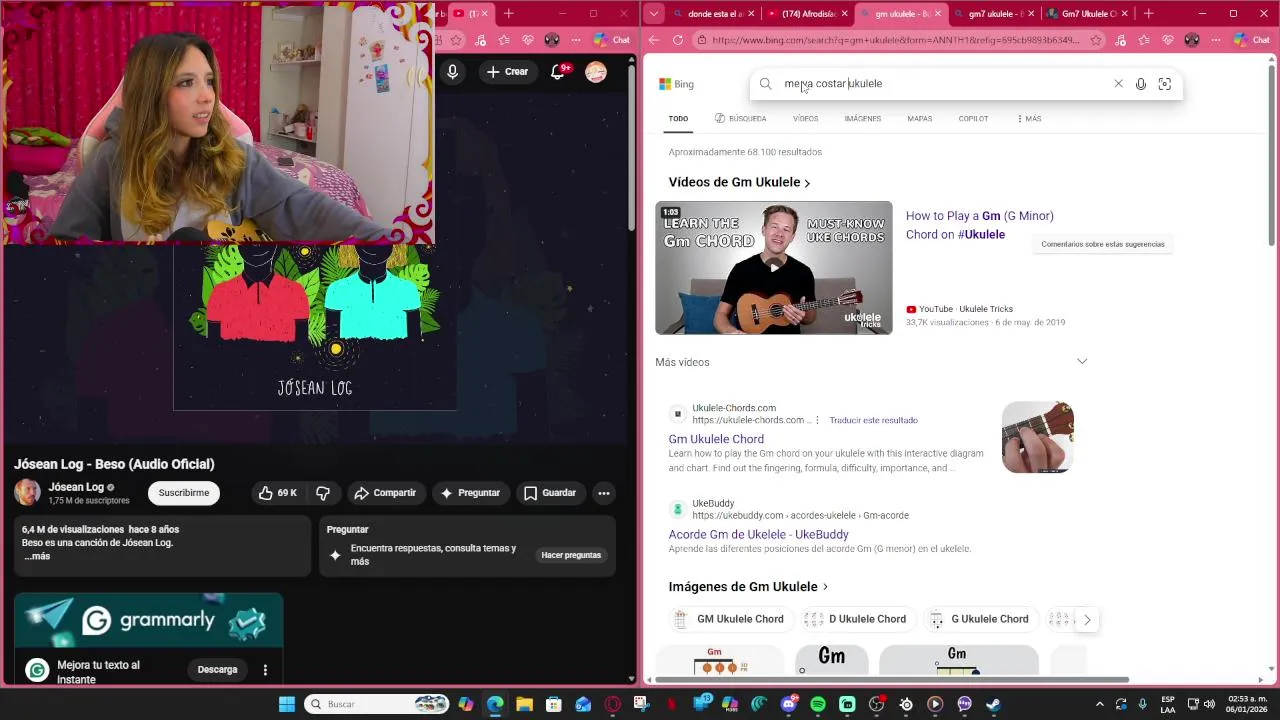The height and width of the screenshot is (720, 1280).
Task: Open How to Play a Gm video link
Action: [x=979, y=225]
